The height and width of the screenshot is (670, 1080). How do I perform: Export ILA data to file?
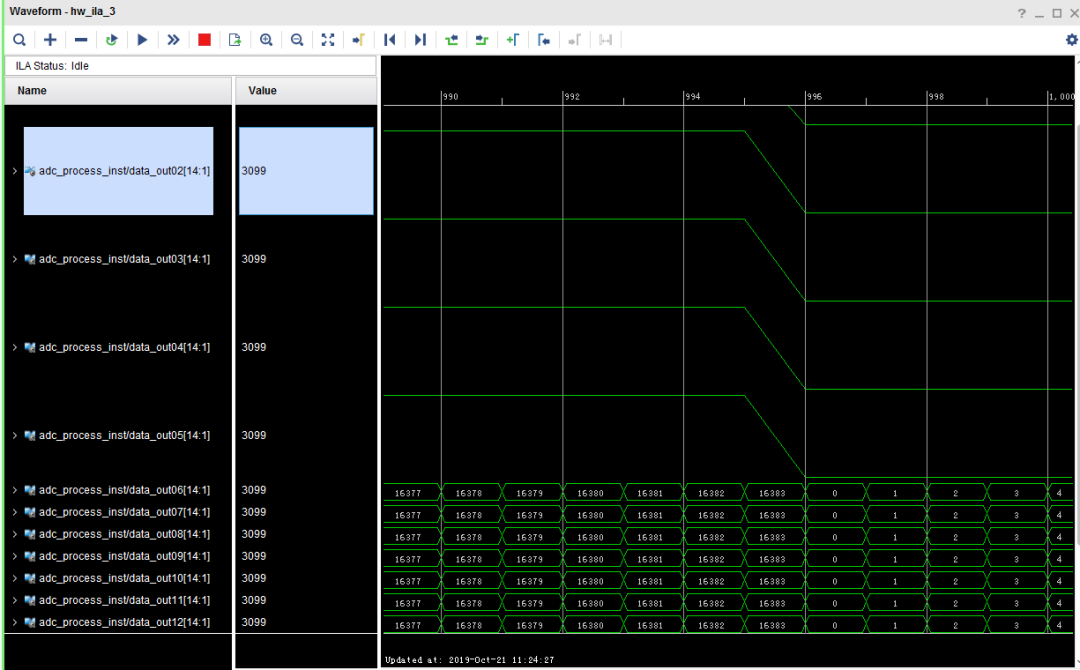coord(235,40)
